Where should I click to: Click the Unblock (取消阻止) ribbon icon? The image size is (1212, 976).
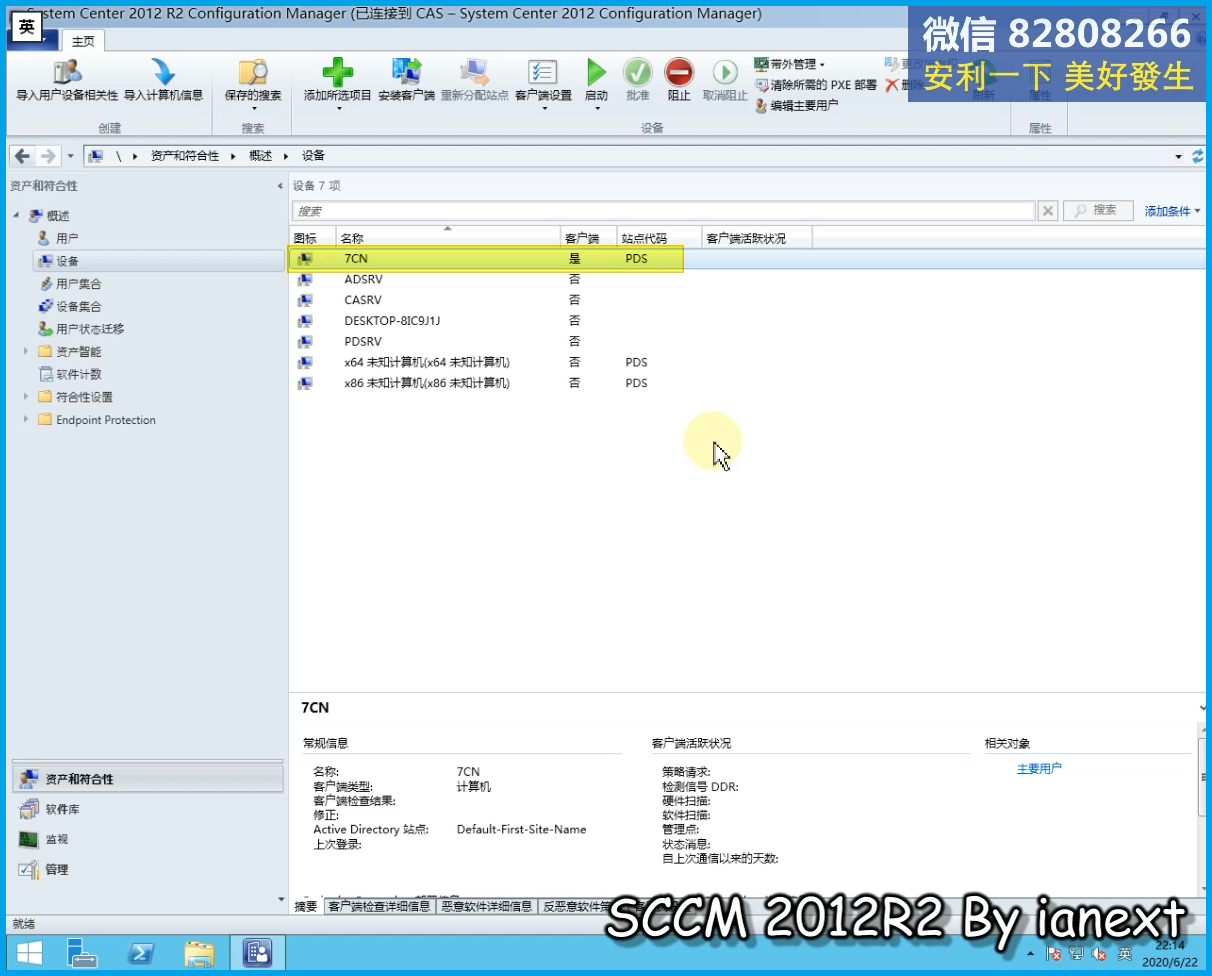(725, 81)
